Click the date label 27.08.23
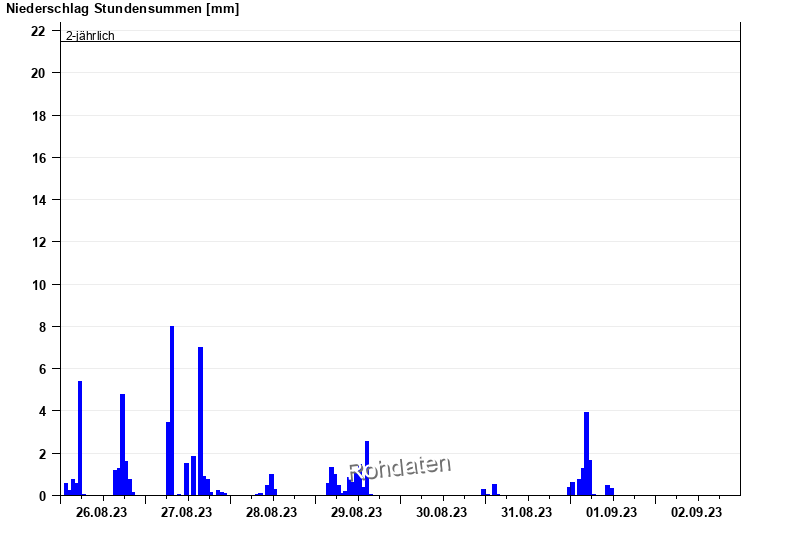The height and width of the screenshot is (550, 800). pyautogui.click(x=187, y=513)
